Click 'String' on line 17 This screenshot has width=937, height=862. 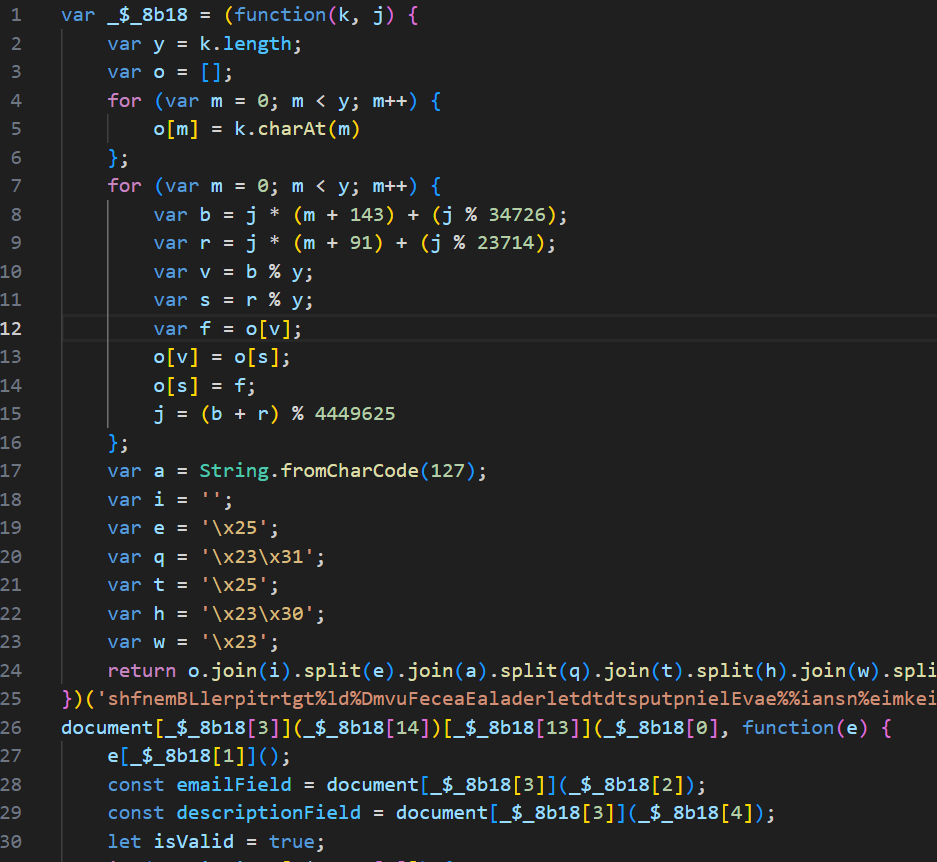coord(234,471)
